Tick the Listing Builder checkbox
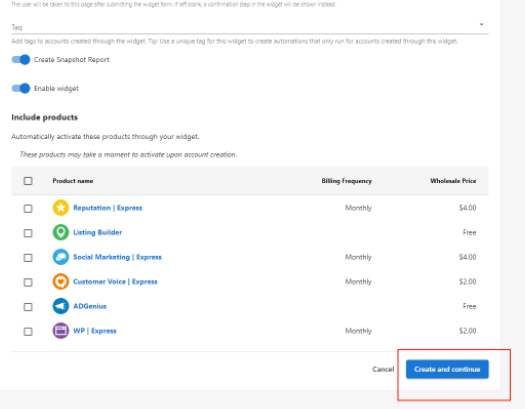This screenshot has height=409, width=525. pyautogui.click(x=28, y=233)
